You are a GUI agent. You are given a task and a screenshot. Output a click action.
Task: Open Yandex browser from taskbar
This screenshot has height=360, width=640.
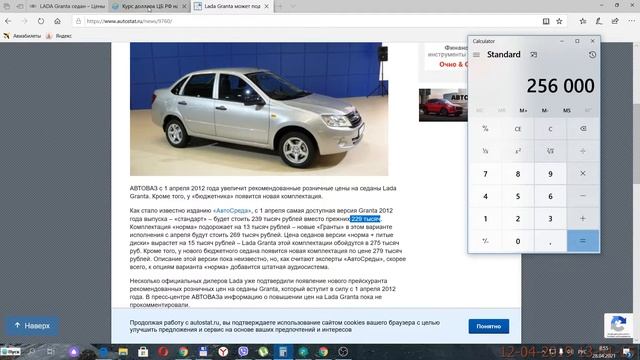[223, 351]
